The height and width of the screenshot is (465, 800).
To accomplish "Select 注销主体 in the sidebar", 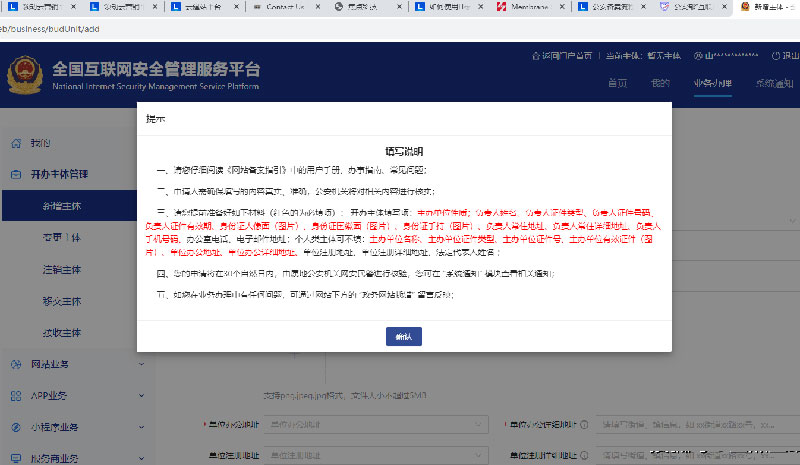I will pyautogui.click(x=60, y=268).
